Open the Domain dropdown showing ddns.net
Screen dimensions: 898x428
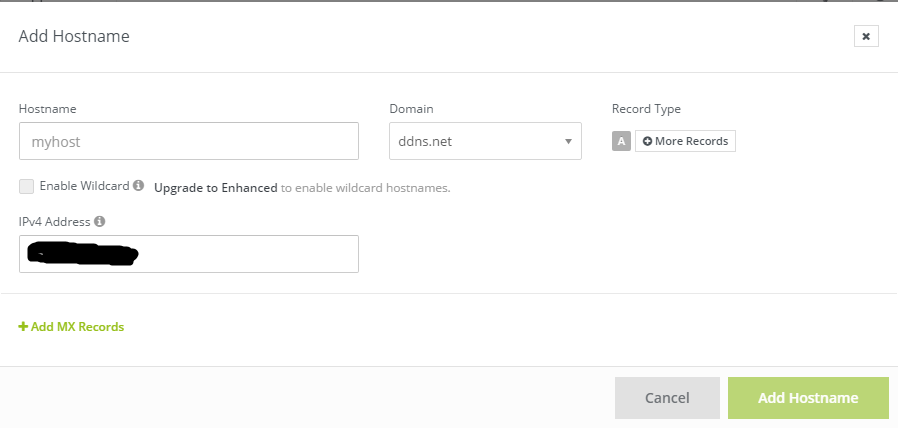point(475,141)
